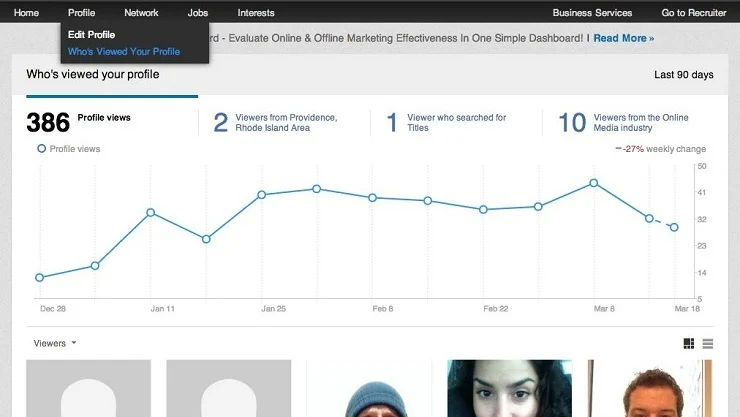Open the Home menu
Screen dimensions: 740x417
[26, 13]
